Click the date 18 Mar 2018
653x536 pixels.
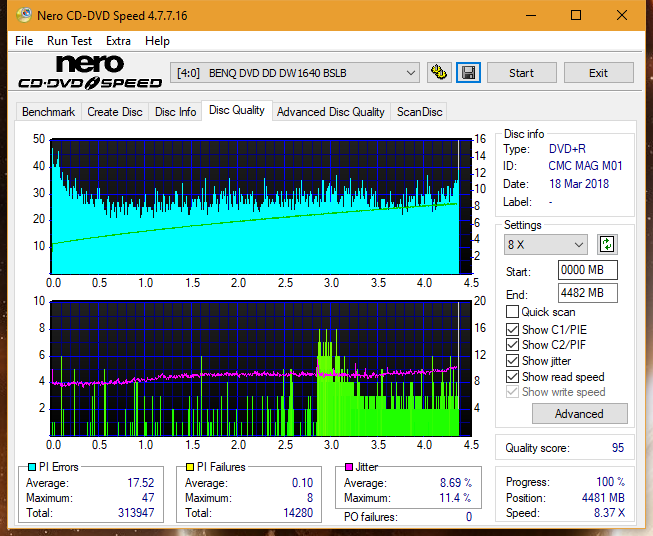(x=579, y=184)
